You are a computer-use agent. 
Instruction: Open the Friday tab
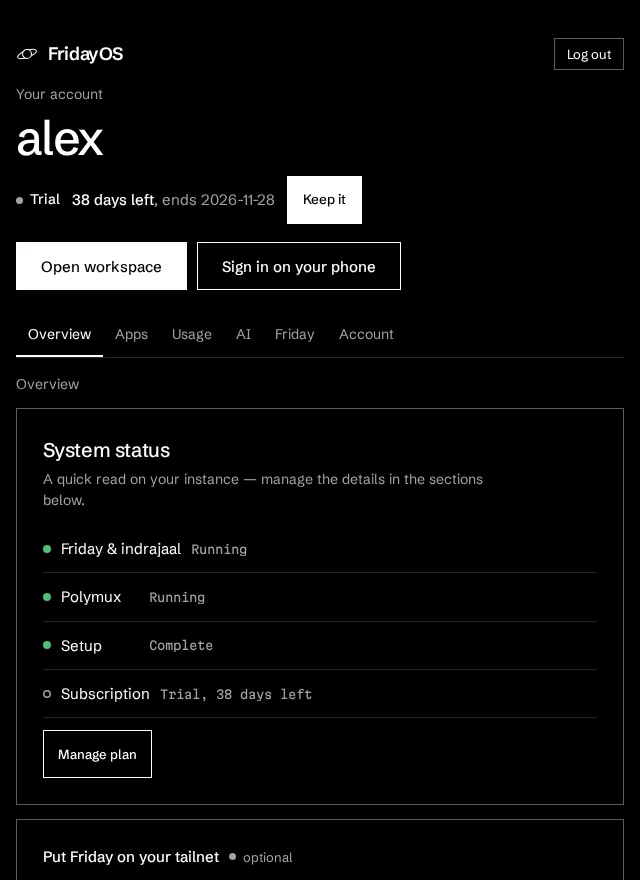point(295,334)
